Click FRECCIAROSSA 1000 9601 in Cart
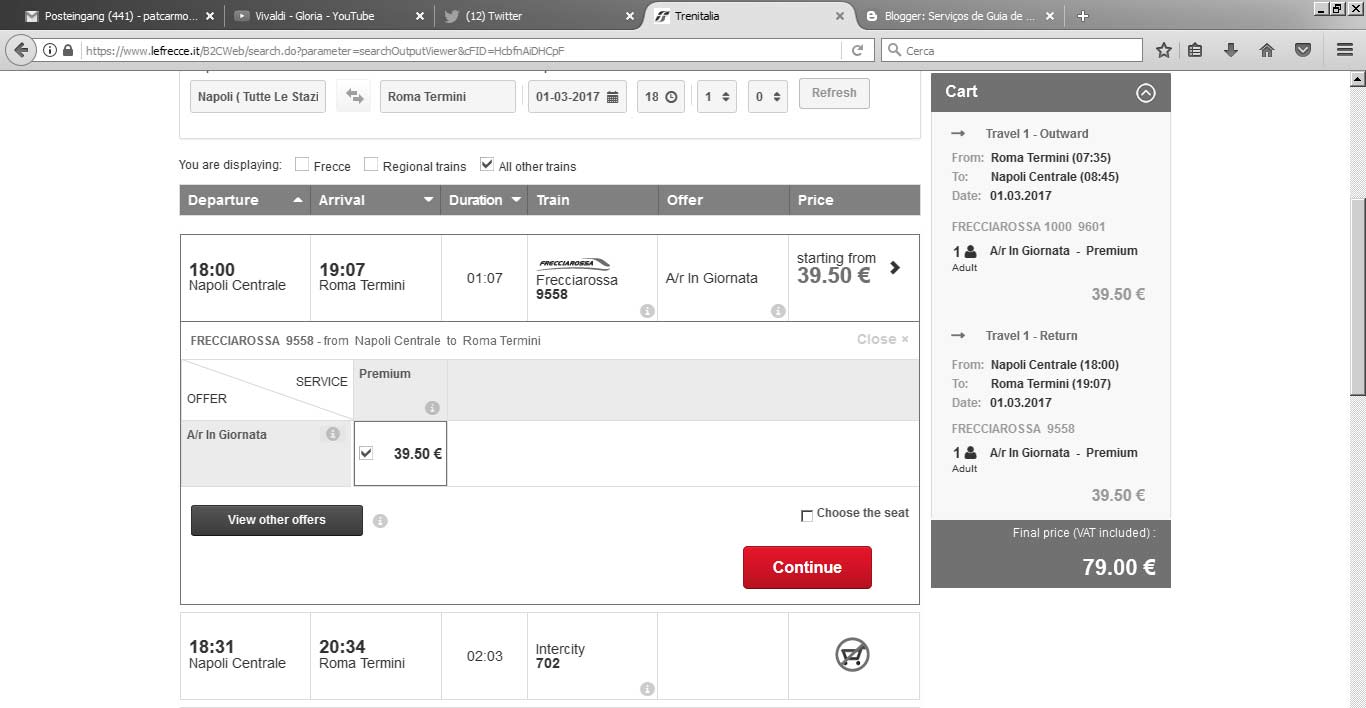 pos(1028,227)
